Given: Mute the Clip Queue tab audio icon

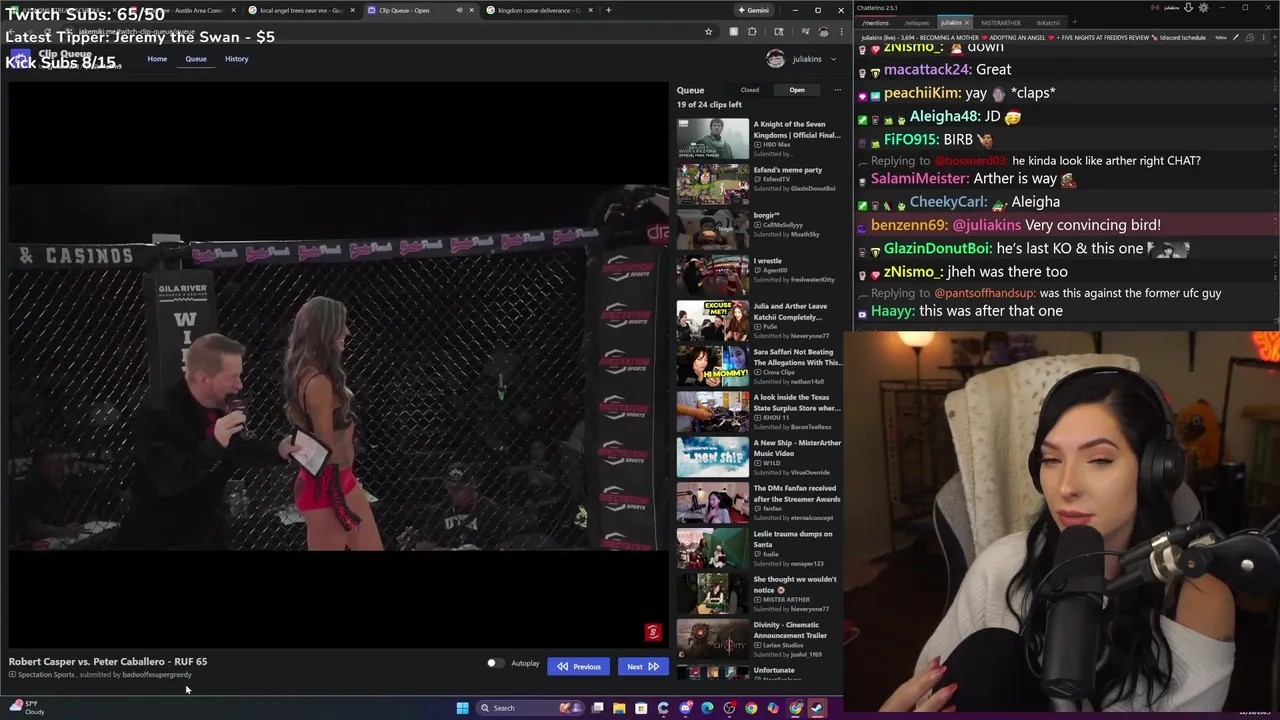Looking at the screenshot, I should (x=460, y=10).
